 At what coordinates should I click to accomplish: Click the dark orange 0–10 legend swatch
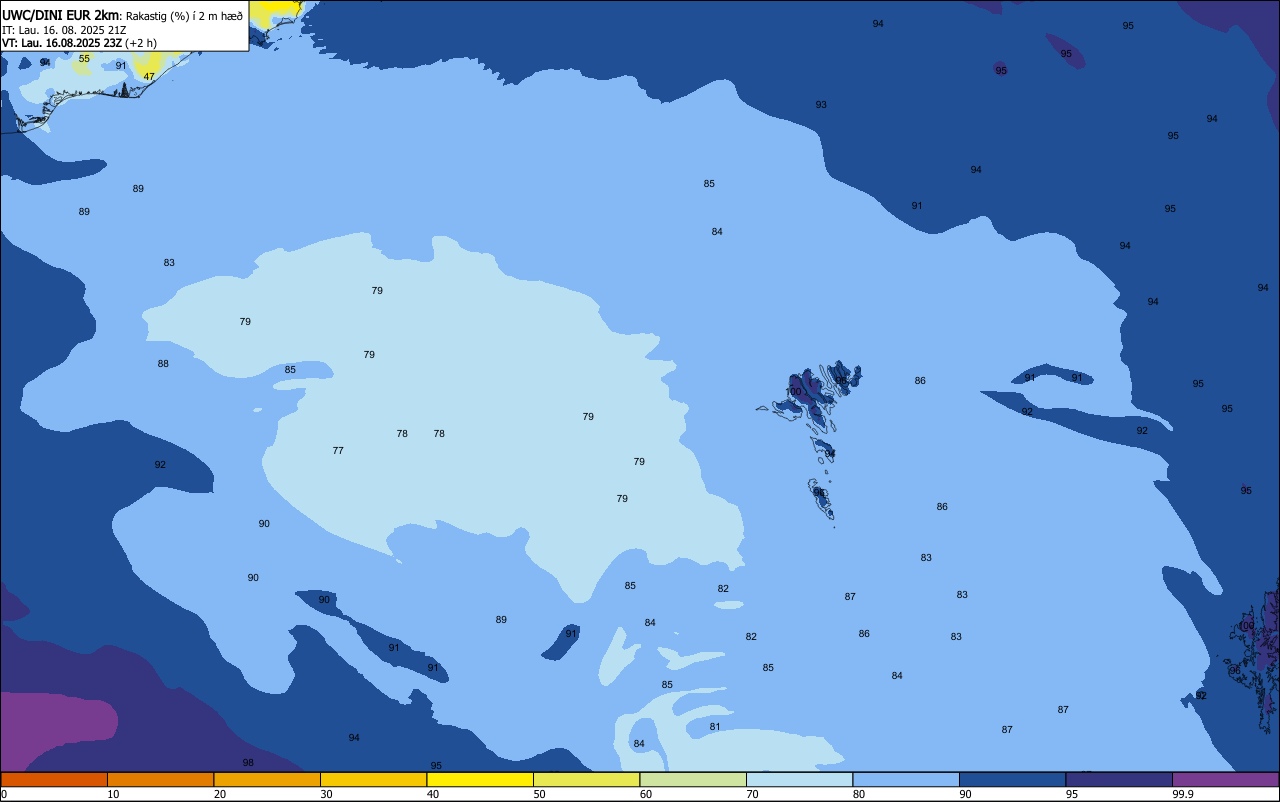[x=54, y=779]
